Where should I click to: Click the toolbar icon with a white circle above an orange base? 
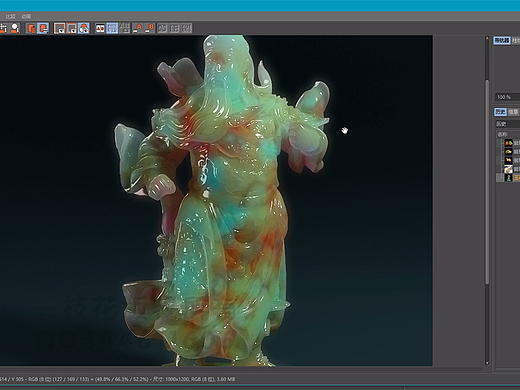(15, 28)
